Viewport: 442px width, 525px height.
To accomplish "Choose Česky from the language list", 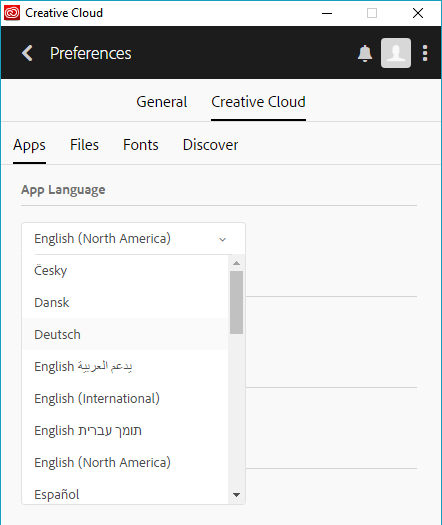I will 125,270.
